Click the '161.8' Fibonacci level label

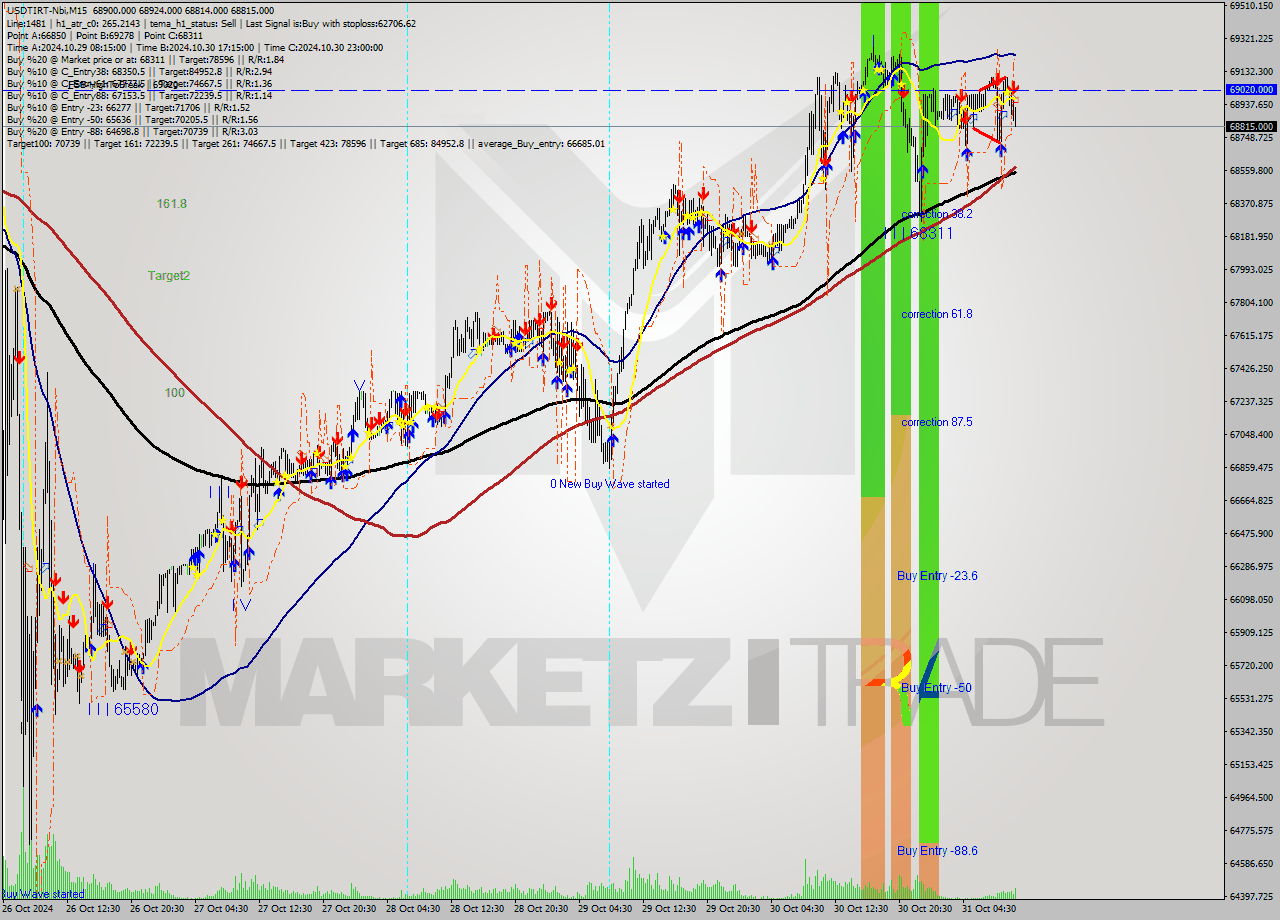tap(172, 204)
